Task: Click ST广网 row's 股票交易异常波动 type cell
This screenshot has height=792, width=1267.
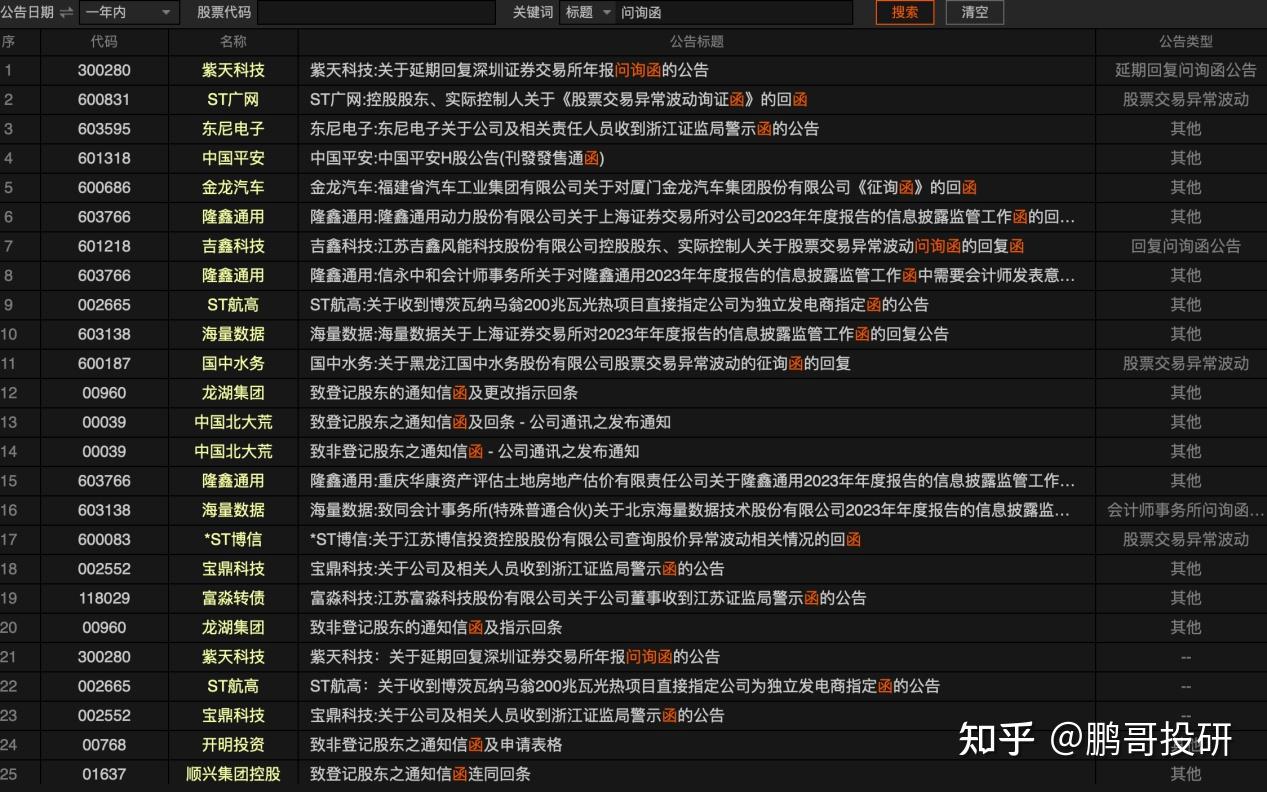Action: tap(1185, 100)
